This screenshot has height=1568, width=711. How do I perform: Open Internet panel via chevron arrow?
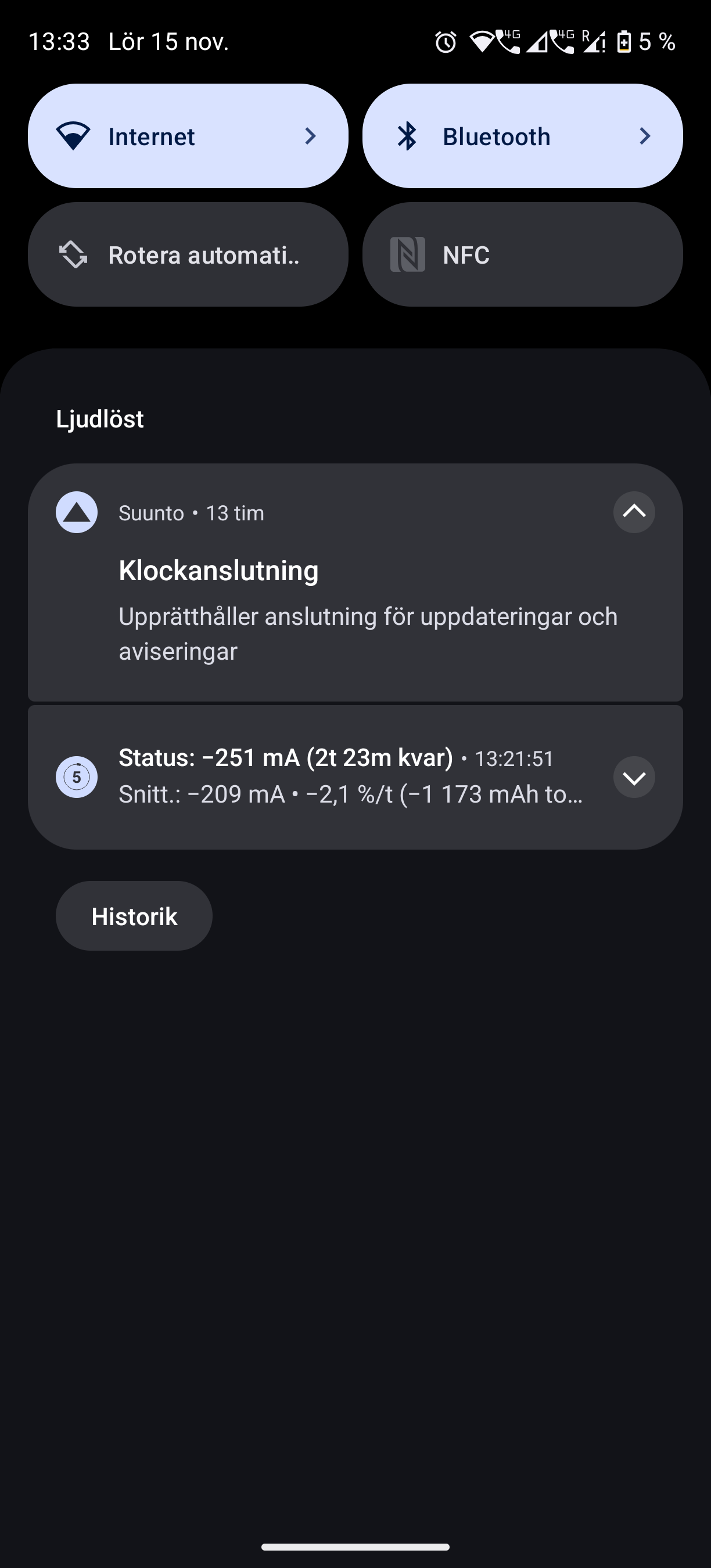tap(310, 136)
